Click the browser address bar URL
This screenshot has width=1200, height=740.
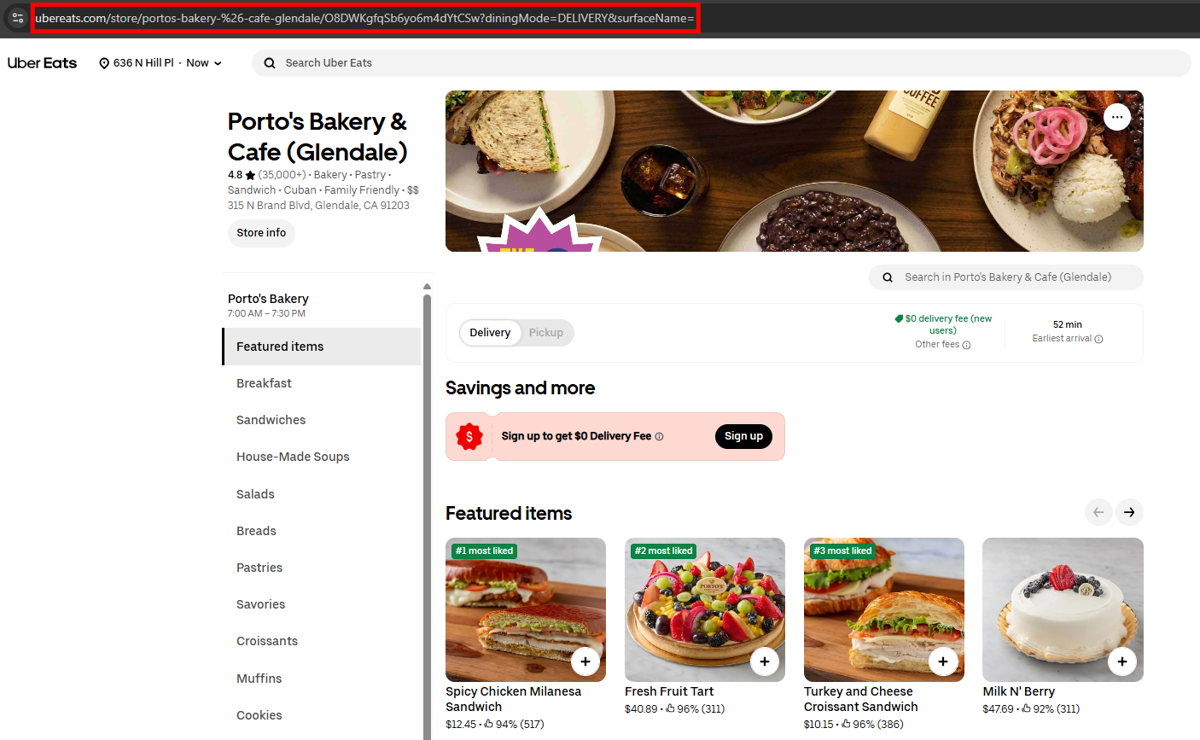coord(364,19)
